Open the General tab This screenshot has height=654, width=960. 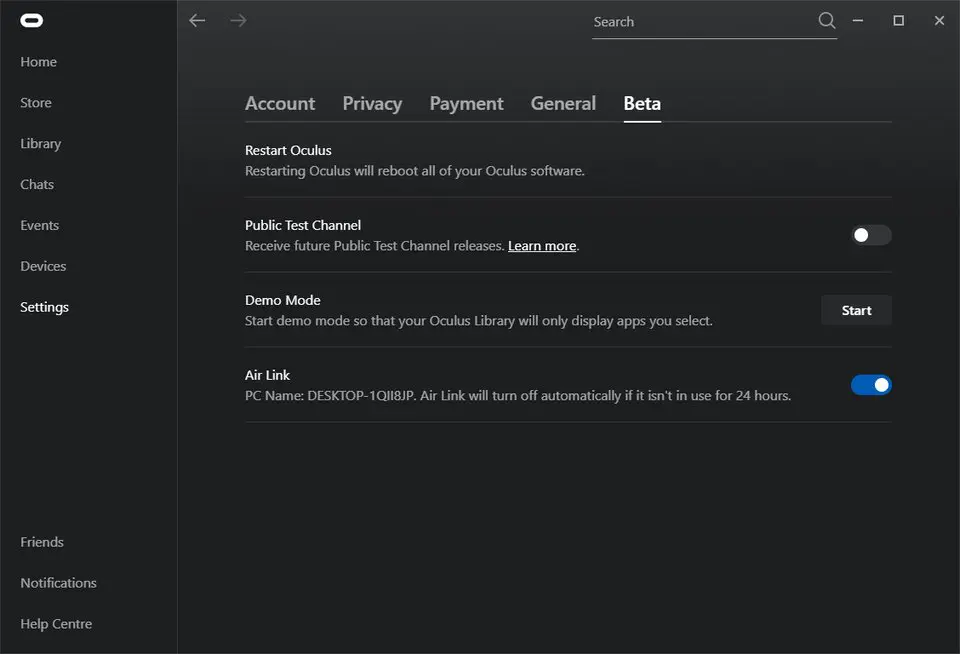pyautogui.click(x=563, y=103)
